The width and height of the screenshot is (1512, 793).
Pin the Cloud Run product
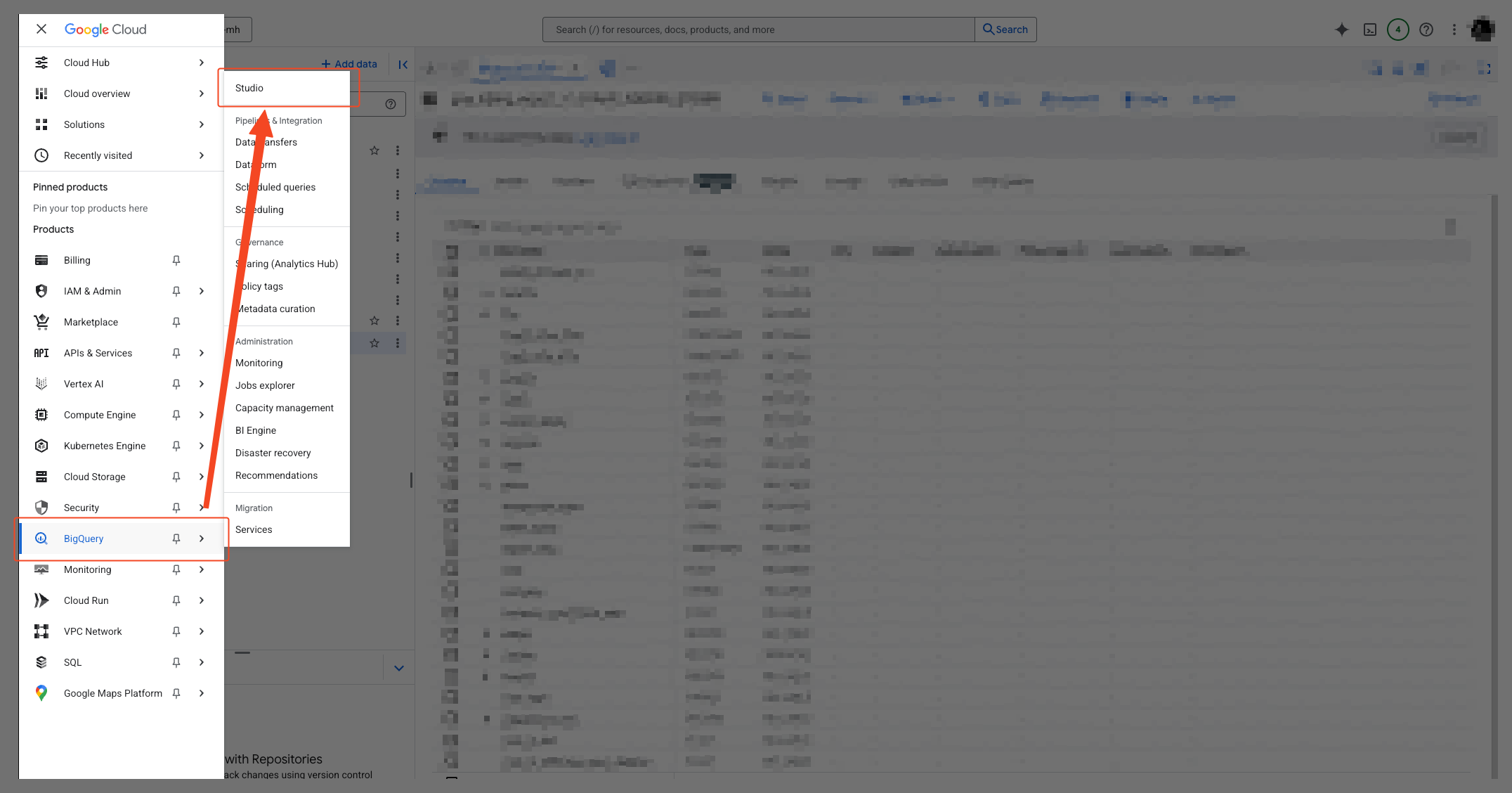point(176,600)
